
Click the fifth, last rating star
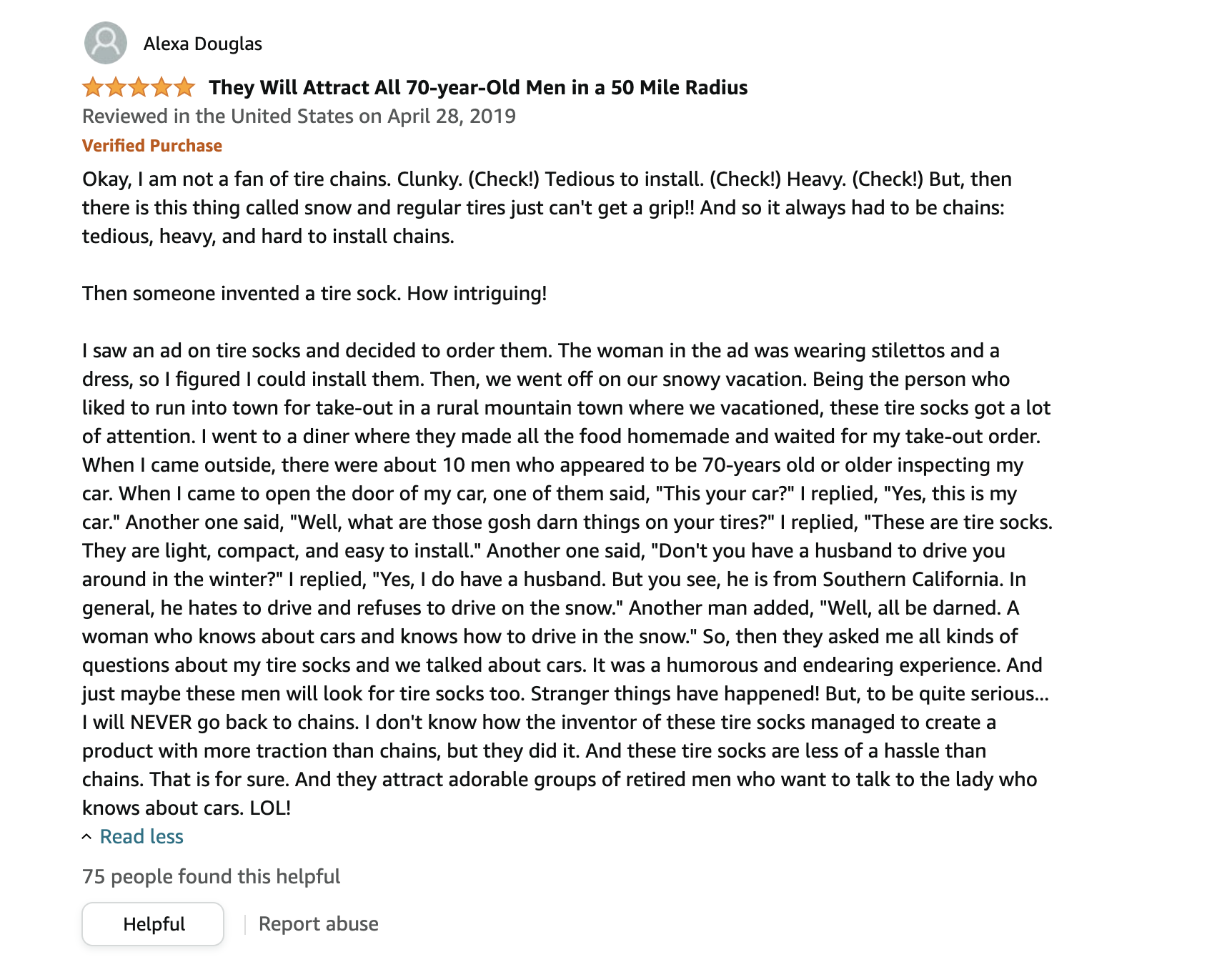pyautogui.click(x=184, y=88)
